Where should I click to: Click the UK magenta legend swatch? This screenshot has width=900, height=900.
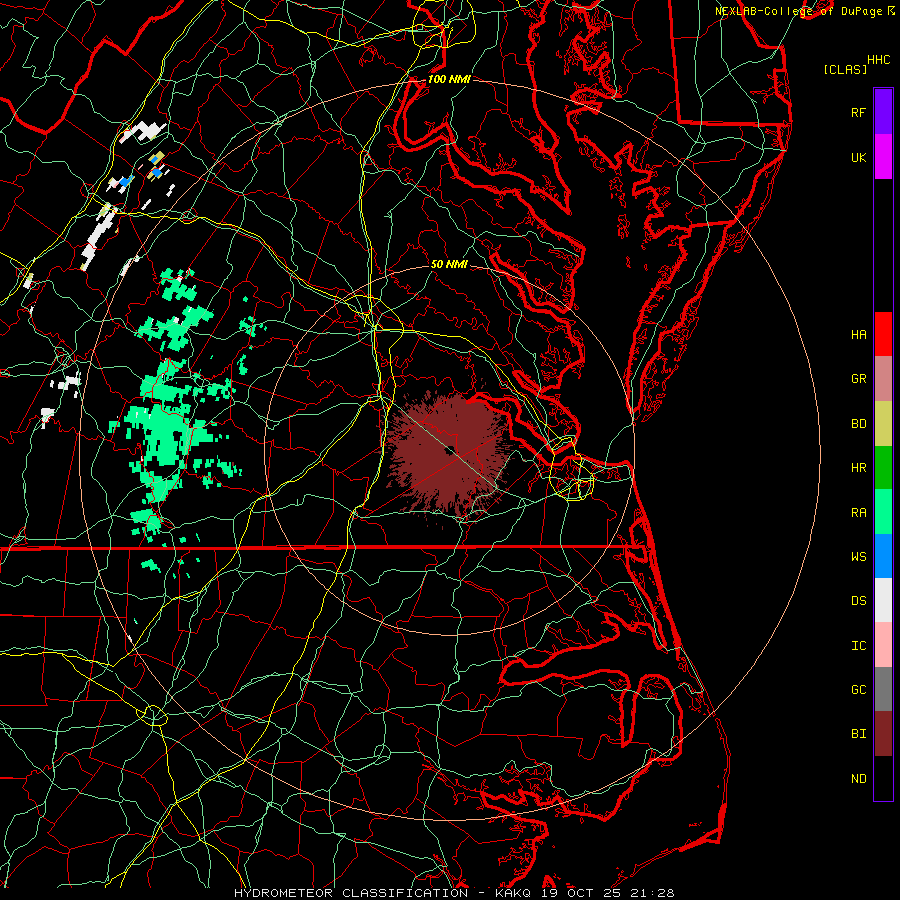click(x=883, y=157)
